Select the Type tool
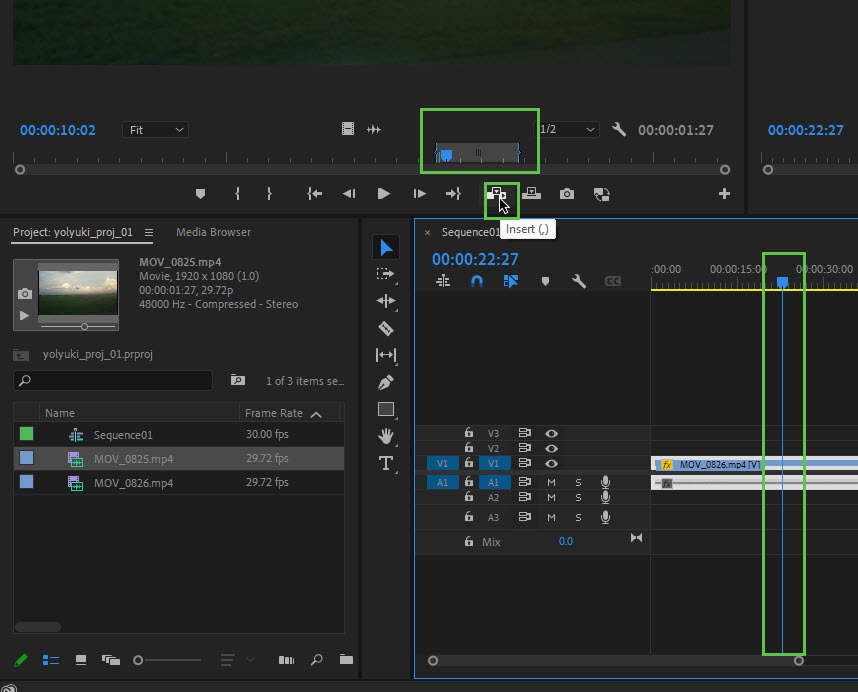858x692 pixels. pos(386,463)
